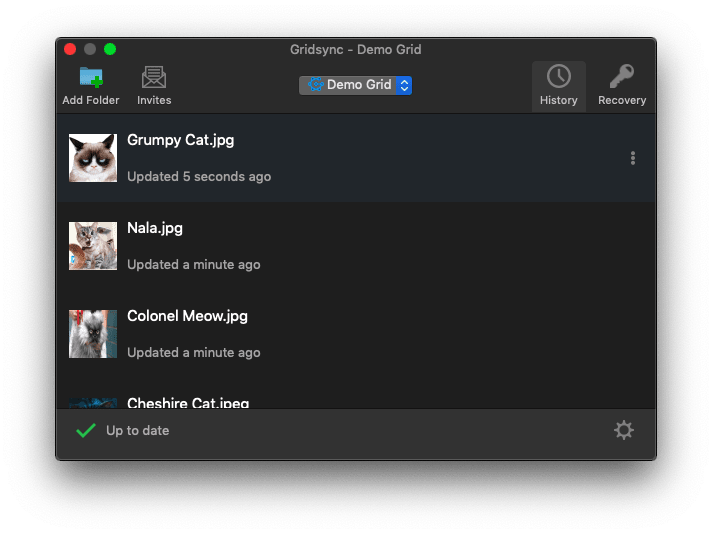Select the Grumpy Cat.jpg thumbnail
Image resolution: width=712 pixels, height=534 pixels.
(93, 158)
